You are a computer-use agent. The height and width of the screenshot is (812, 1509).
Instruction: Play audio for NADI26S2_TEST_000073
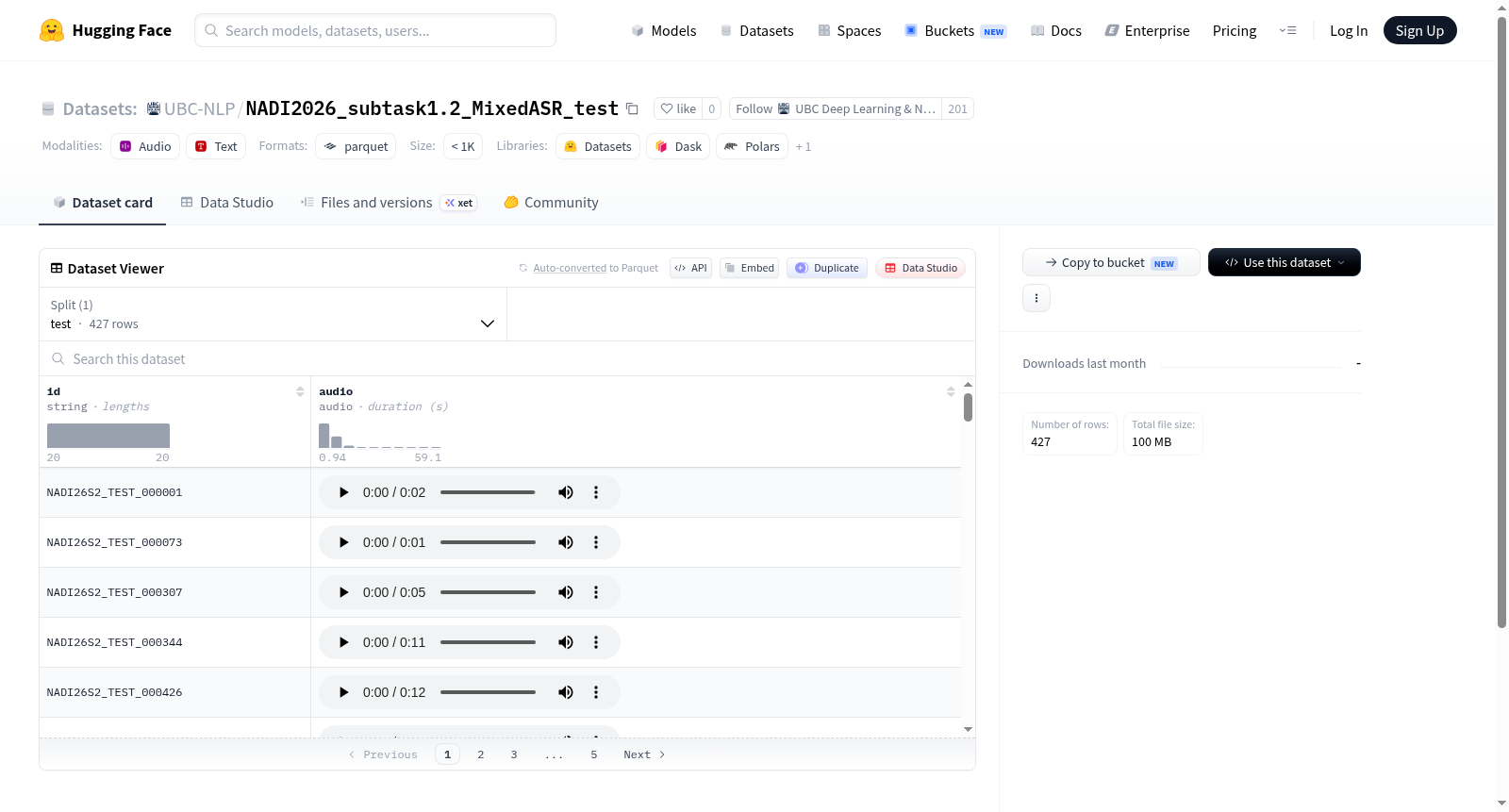point(343,542)
